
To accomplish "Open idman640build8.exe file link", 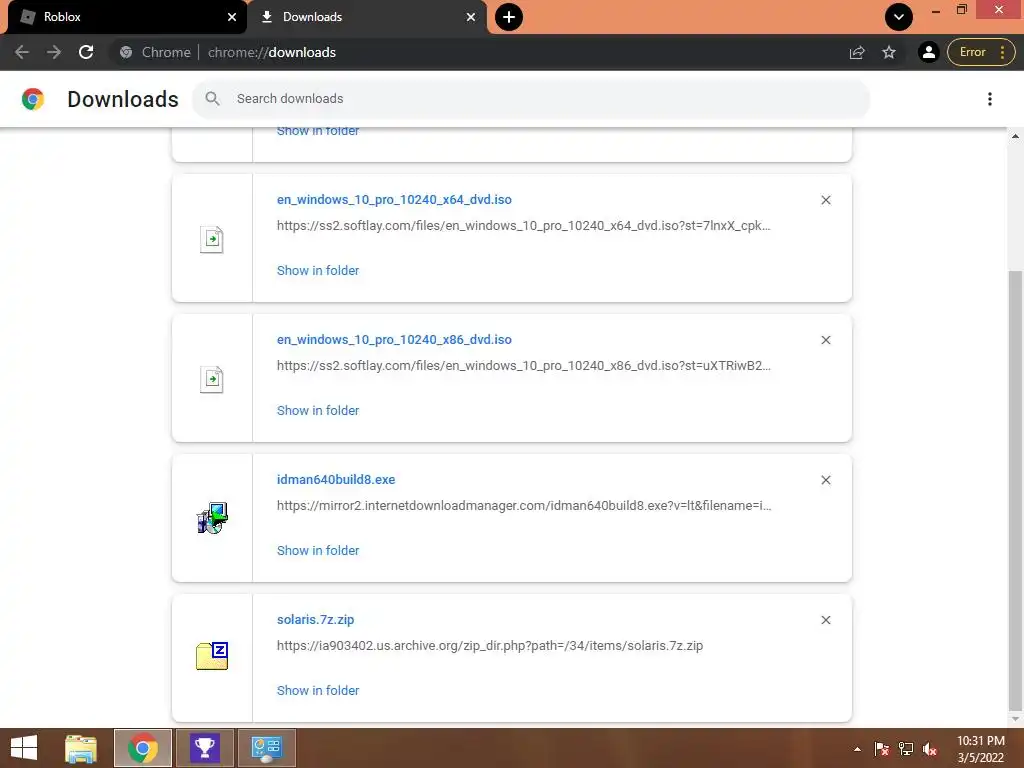I will (336, 479).
